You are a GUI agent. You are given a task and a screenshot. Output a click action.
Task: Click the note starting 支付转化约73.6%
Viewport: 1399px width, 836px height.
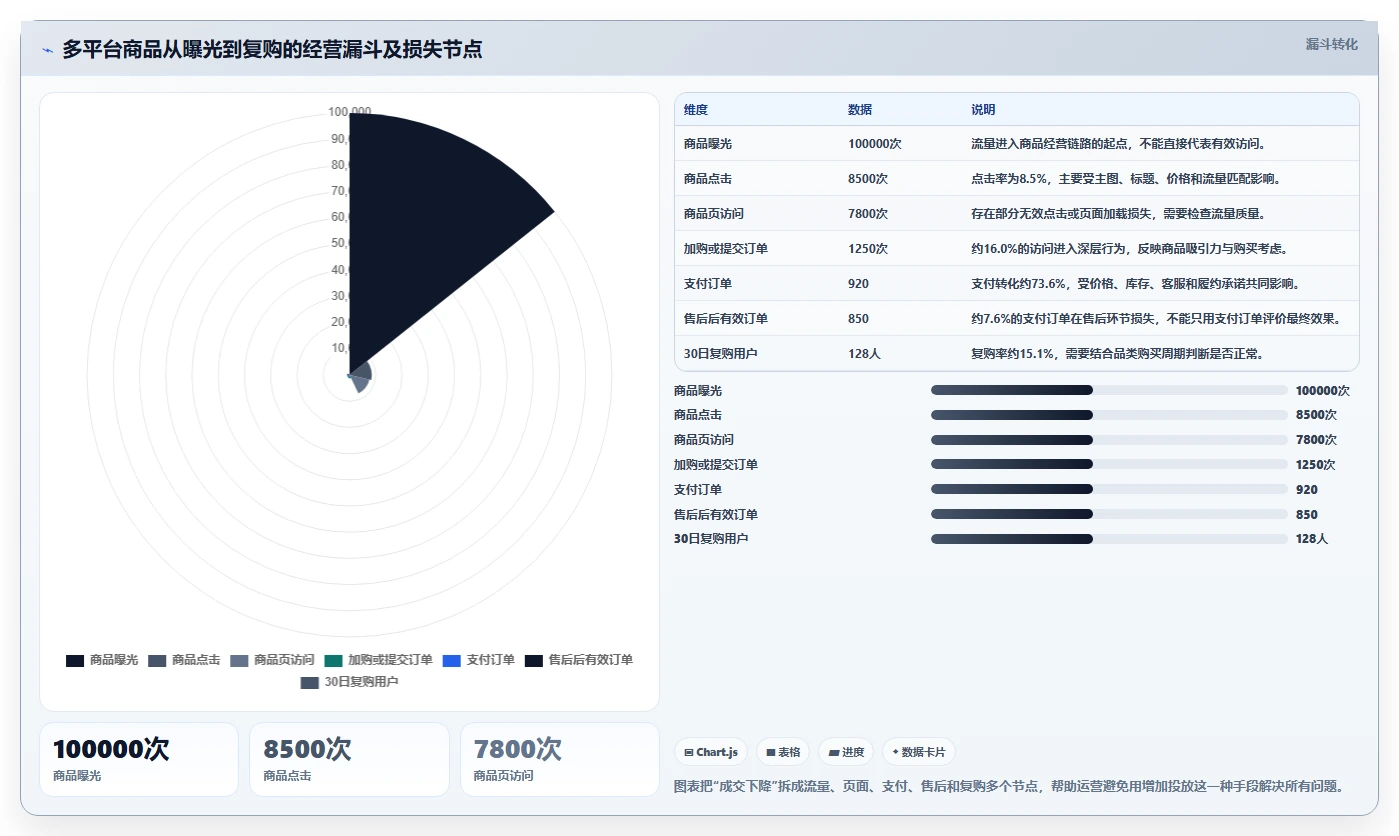(x=1135, y=284)
